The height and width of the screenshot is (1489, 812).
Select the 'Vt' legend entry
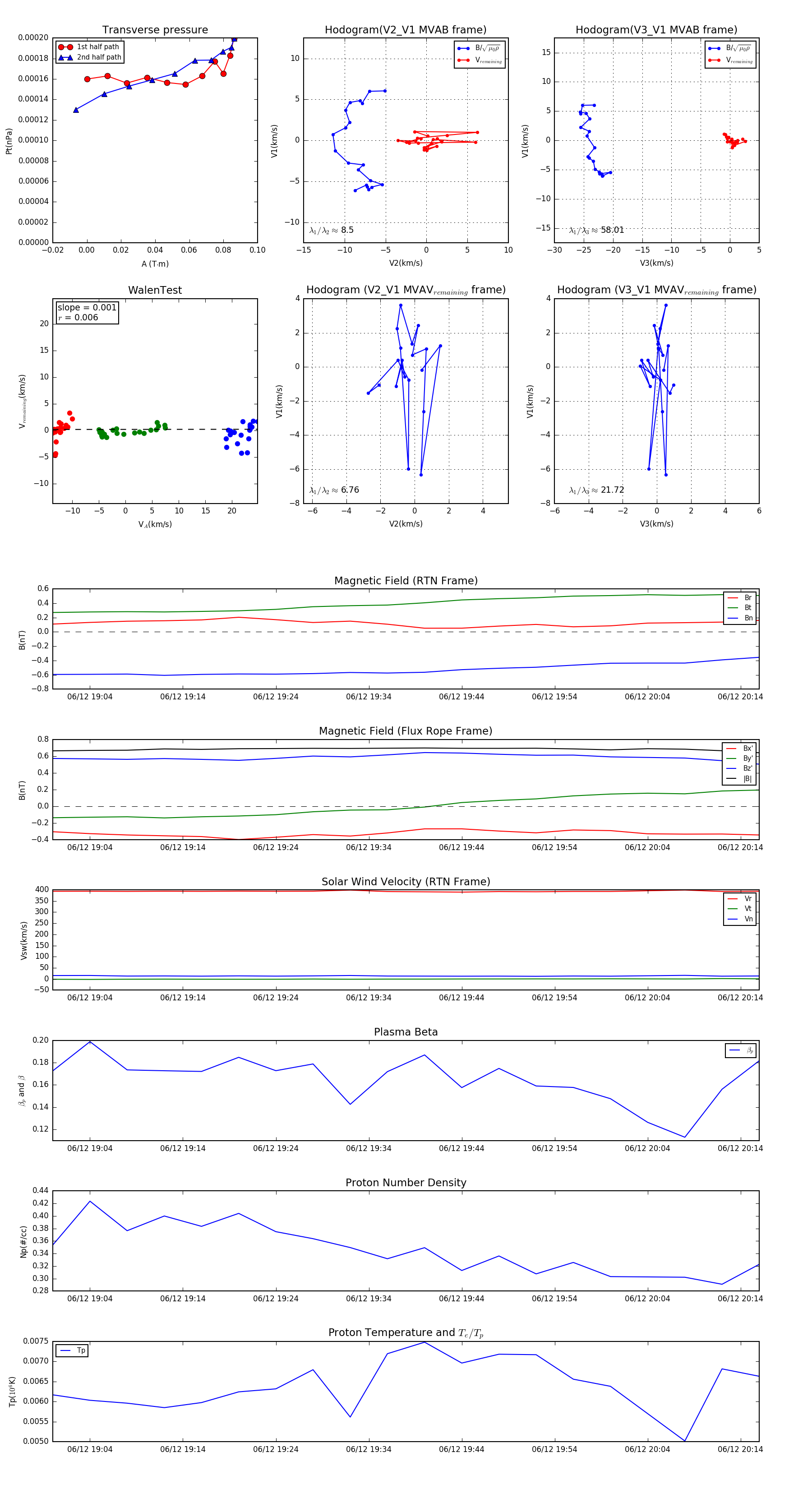pyautogui.click(x=740, y=909)
